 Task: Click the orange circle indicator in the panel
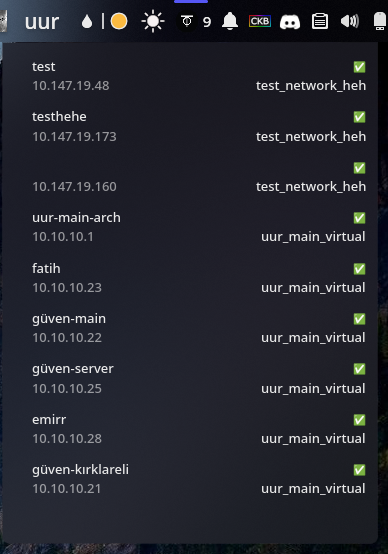coord(119,21)
